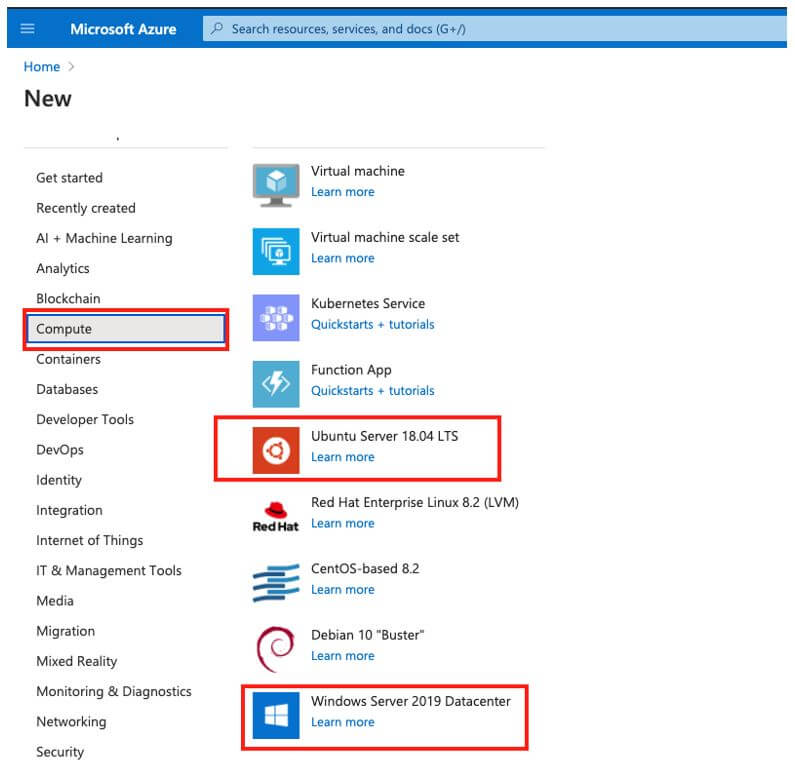Switch to the Databases category
795x764 pixels.
[x=67, y=389]
